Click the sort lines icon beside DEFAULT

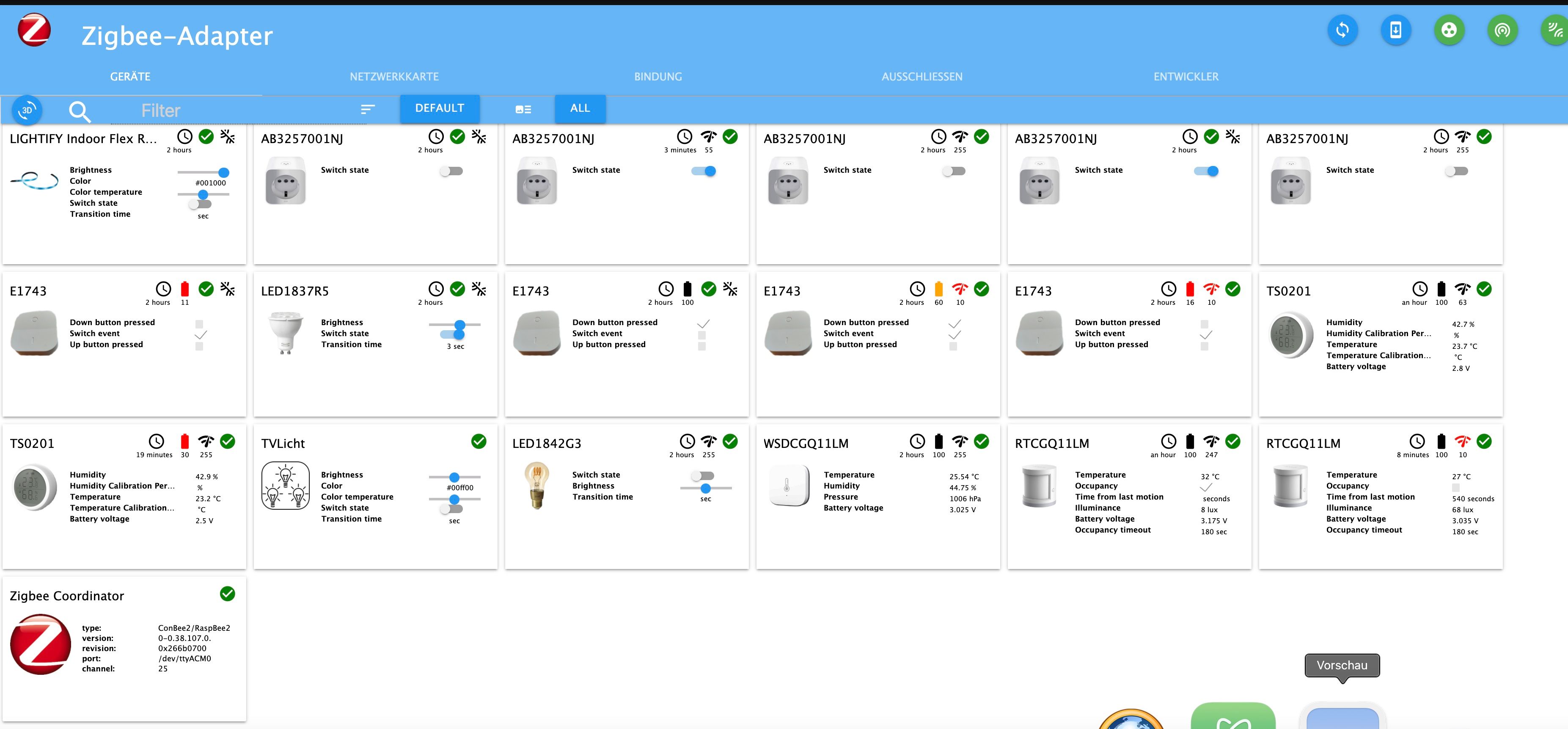368,109
